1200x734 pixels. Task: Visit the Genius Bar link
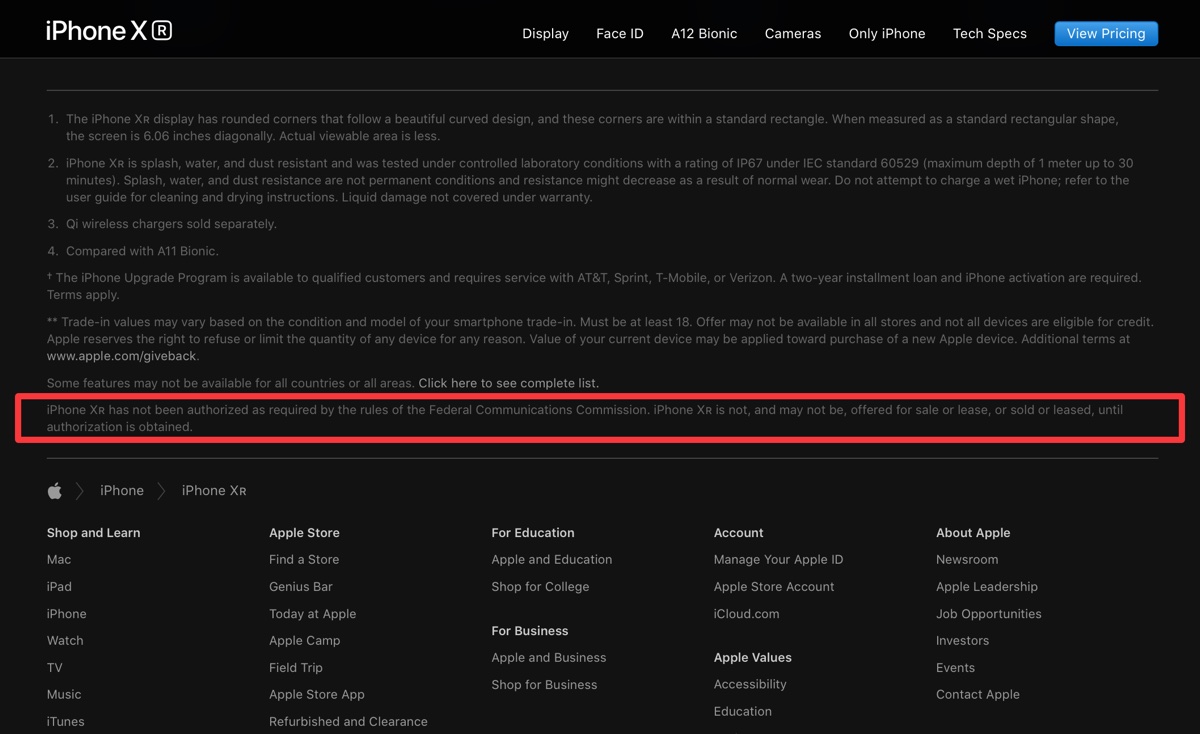(301, 586)
